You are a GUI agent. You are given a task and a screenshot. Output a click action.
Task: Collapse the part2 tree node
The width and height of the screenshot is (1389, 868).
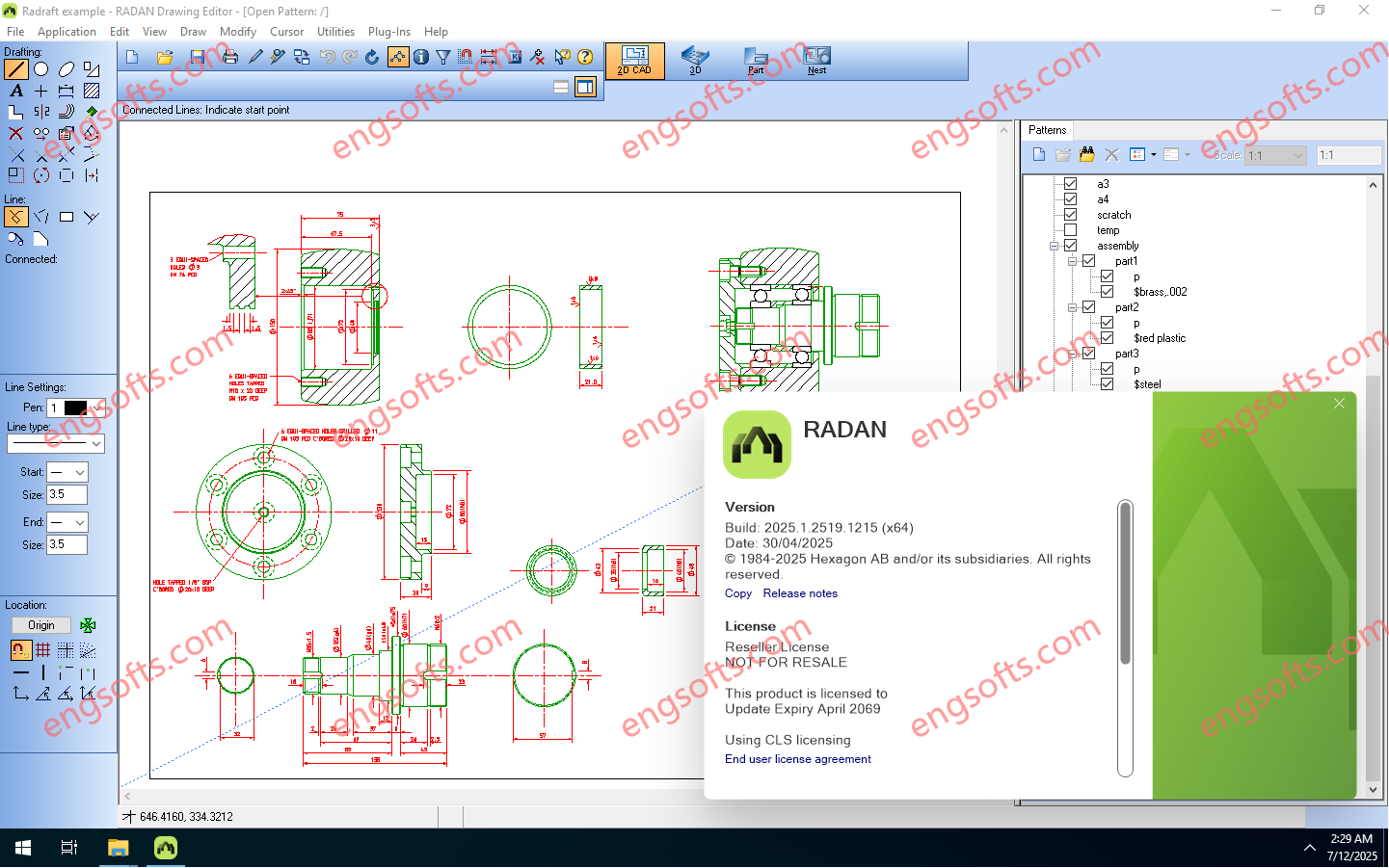pyautogui.click(x=1072, y=307)
